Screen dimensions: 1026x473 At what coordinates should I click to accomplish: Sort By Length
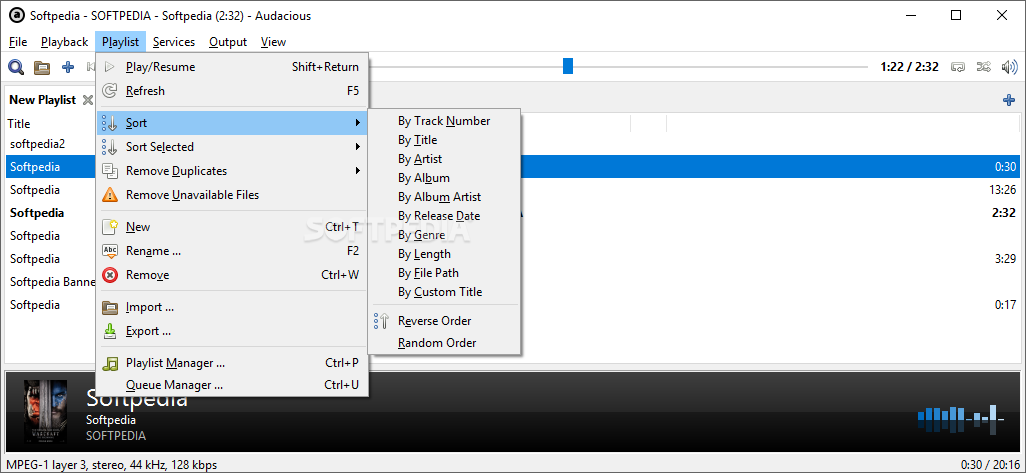tap(444, 254)
